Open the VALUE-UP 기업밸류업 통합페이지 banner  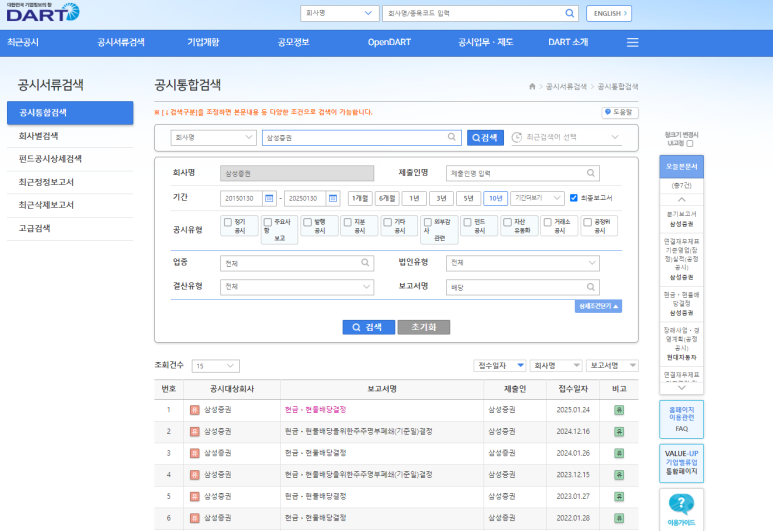681,463
